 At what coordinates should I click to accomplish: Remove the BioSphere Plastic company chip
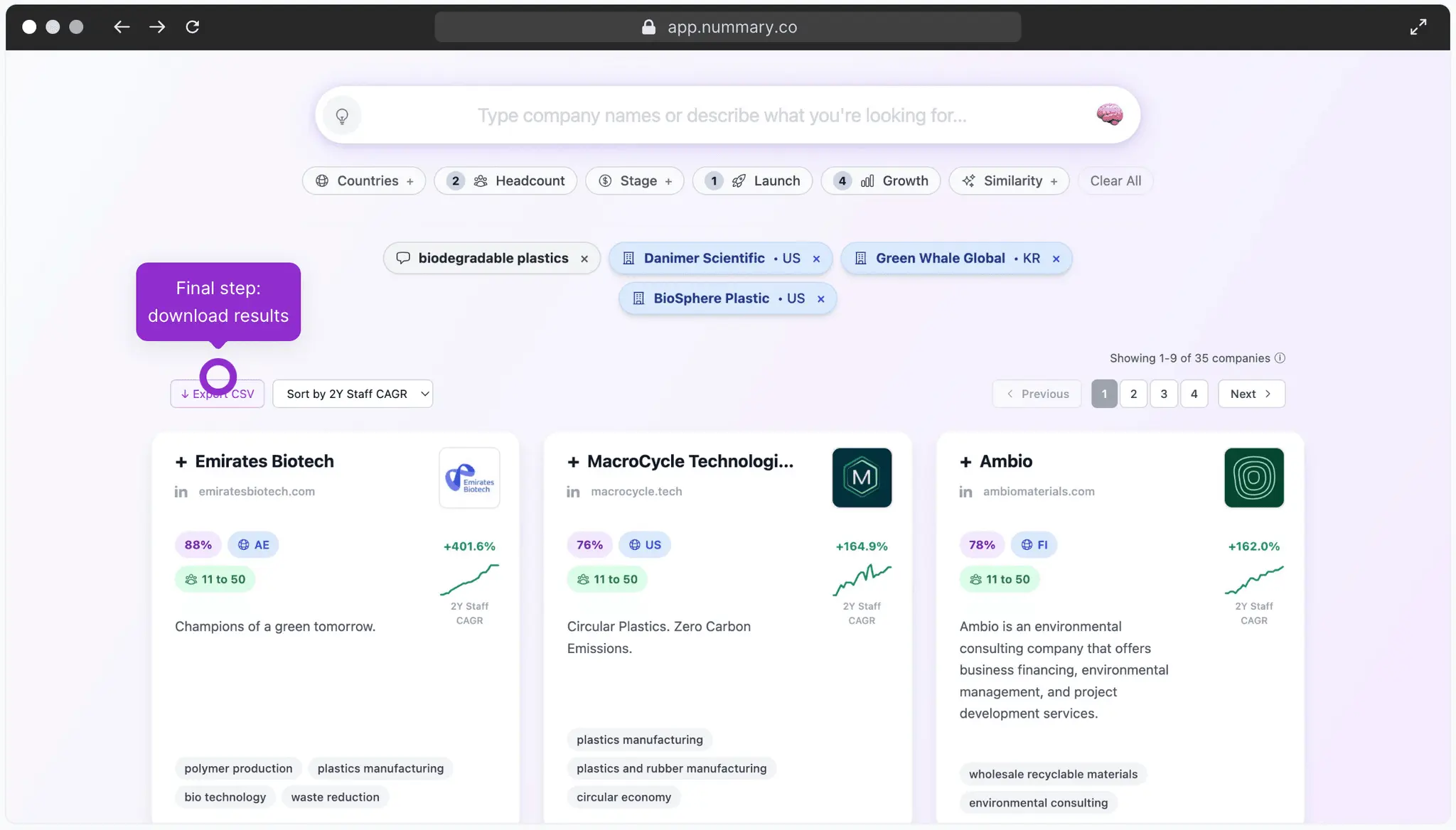coord(820,299)
